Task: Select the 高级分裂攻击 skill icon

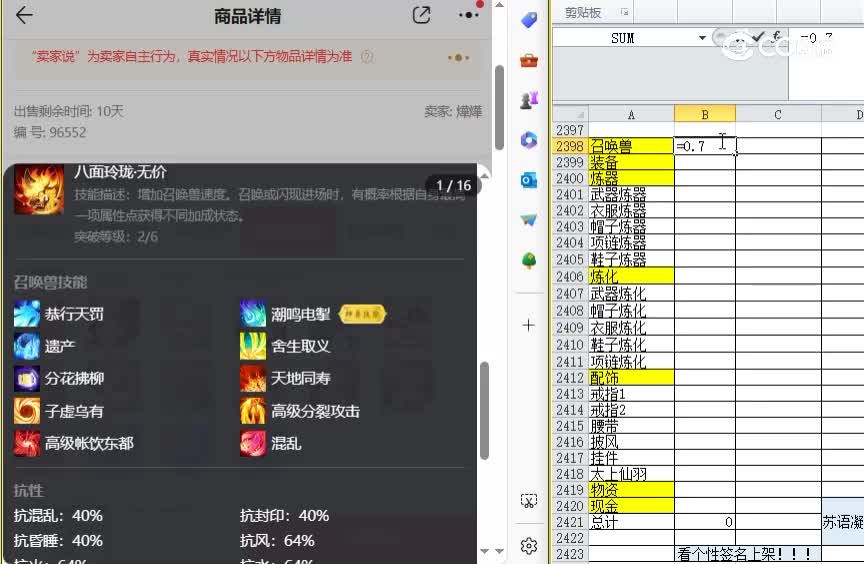Action: click(x=253, y=411)
